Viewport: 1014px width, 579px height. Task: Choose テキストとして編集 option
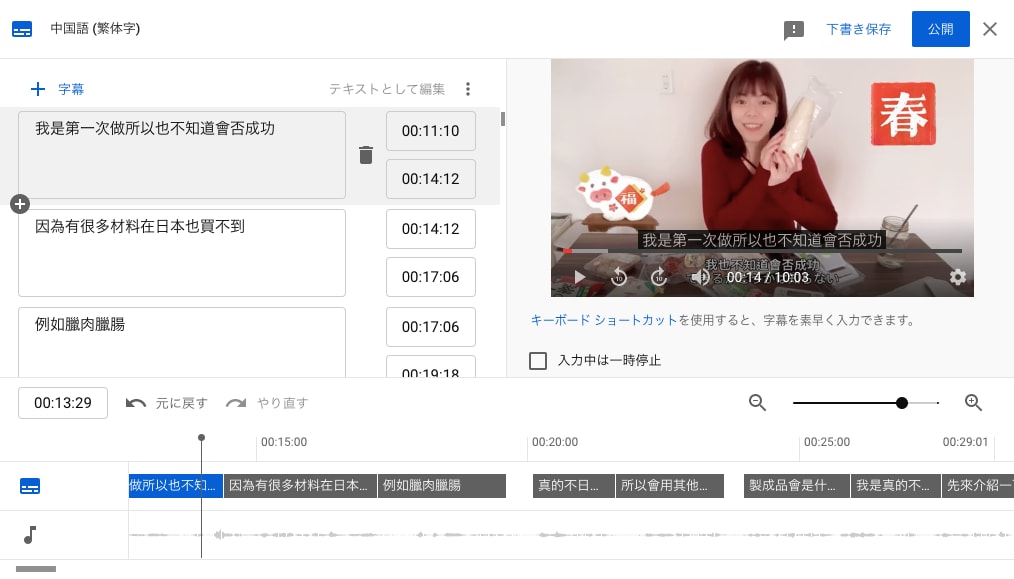click(387, 89)
